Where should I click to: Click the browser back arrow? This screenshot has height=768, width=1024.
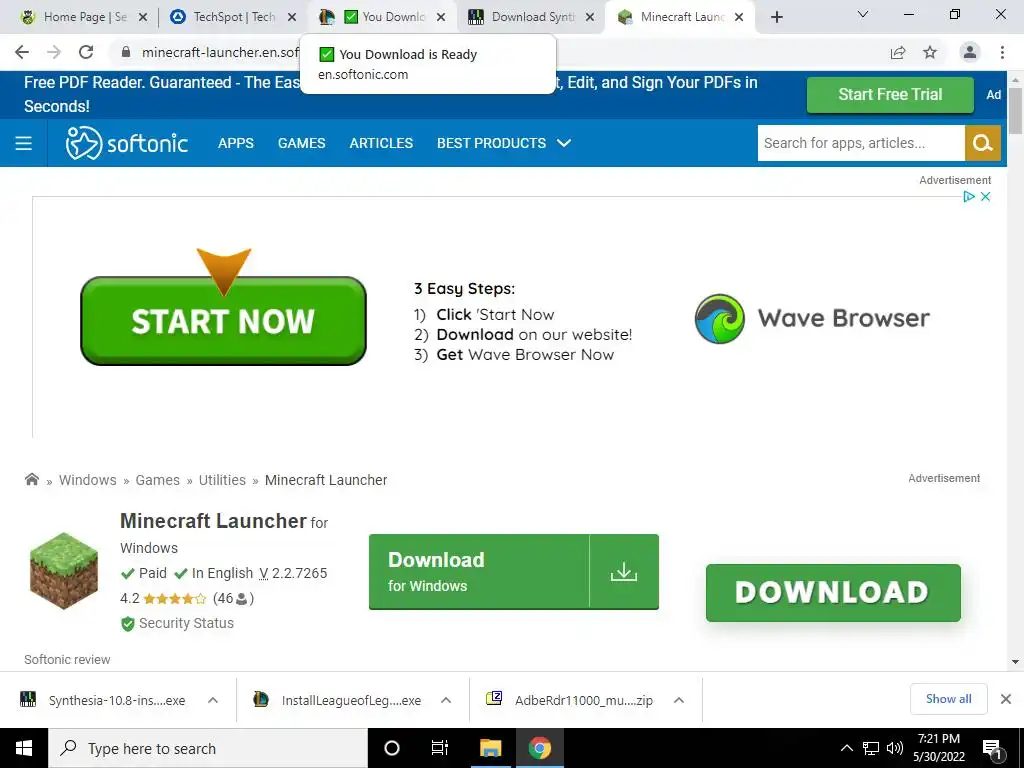22,52
